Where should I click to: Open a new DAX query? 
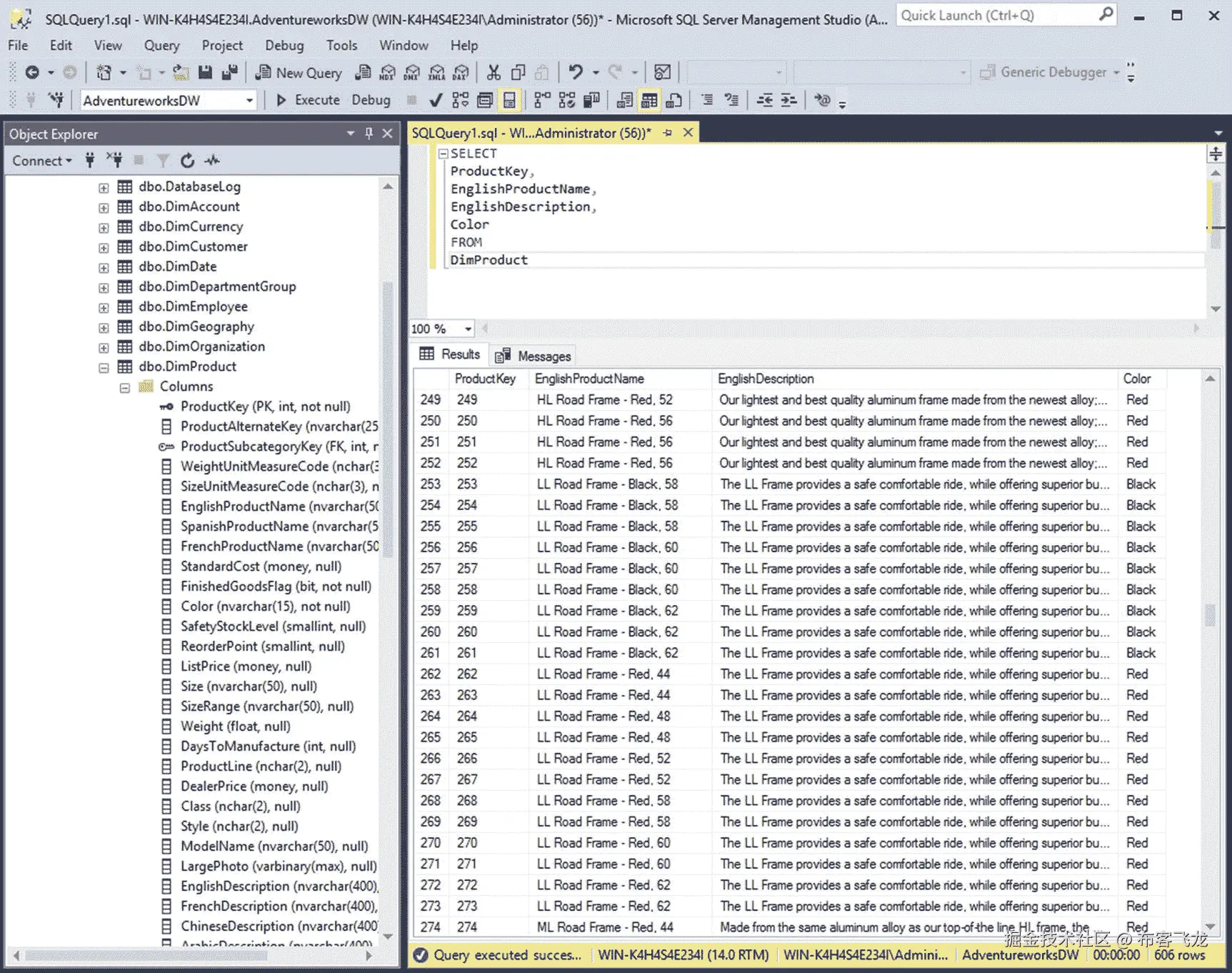coord(460,72)
